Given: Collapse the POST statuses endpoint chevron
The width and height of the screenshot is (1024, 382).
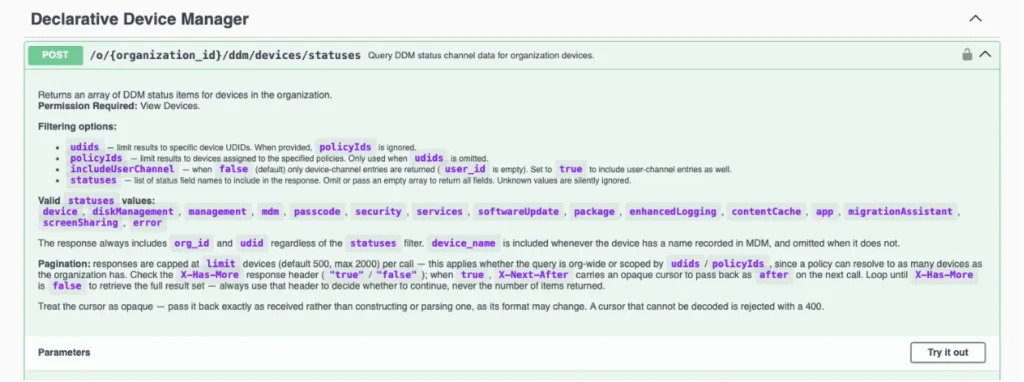Looking at the screenshot, I should (x=985, y=55).
